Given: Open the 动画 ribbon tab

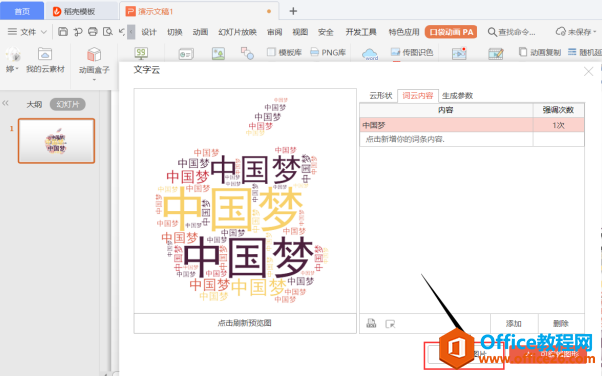Looking at the screenshot, I should 200,32.
